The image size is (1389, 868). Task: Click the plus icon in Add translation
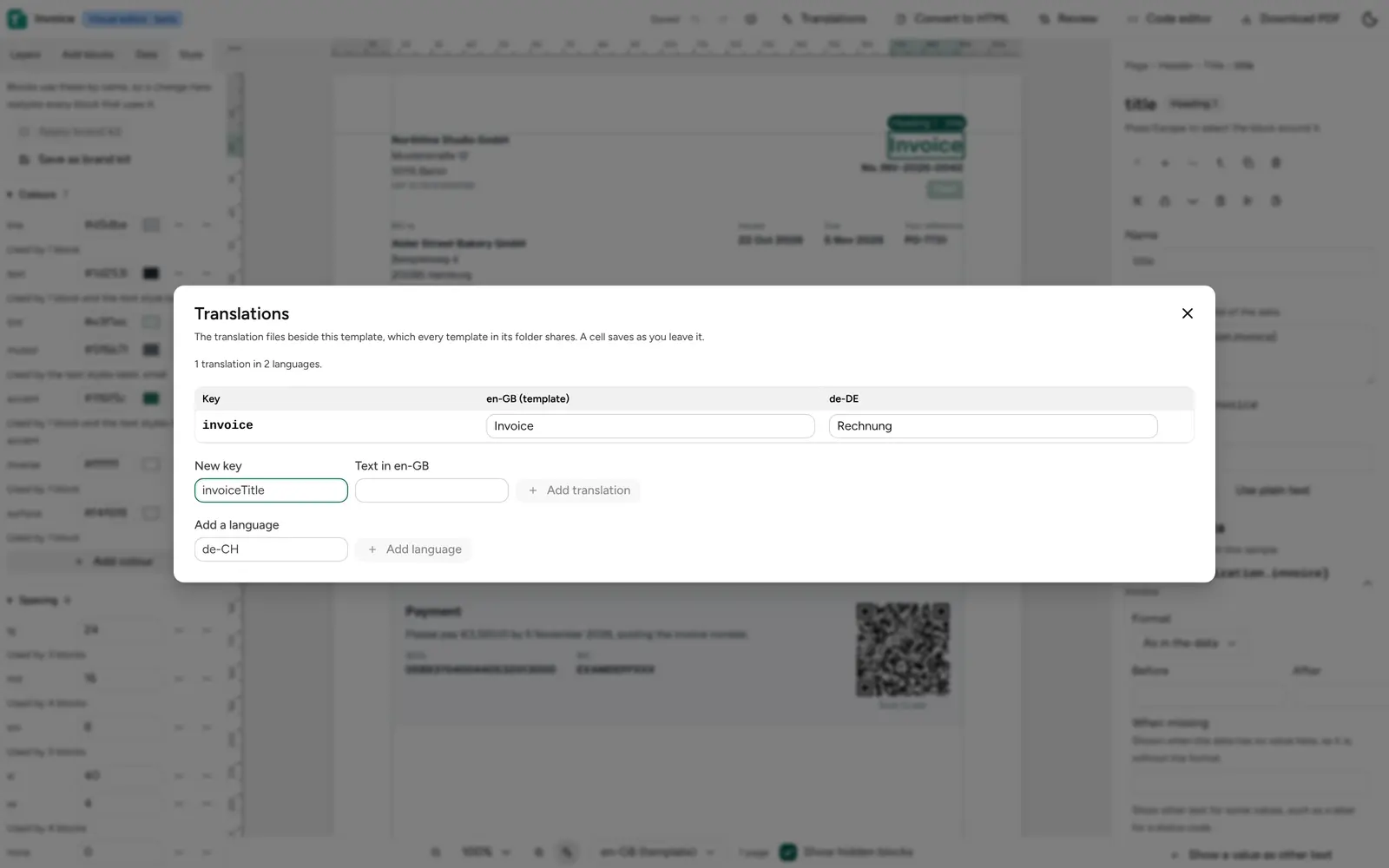point(533,490)
